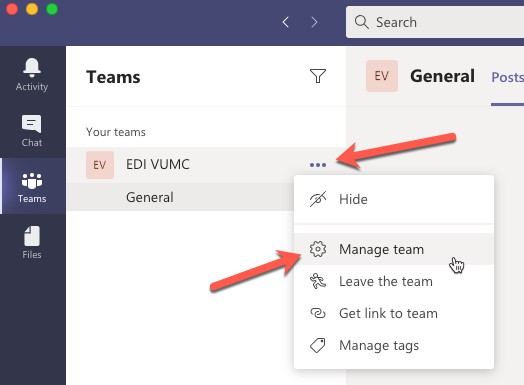Click the Leave the team runner icon
This screenshot has width=524, height=385.
click(x=318, y=281)
